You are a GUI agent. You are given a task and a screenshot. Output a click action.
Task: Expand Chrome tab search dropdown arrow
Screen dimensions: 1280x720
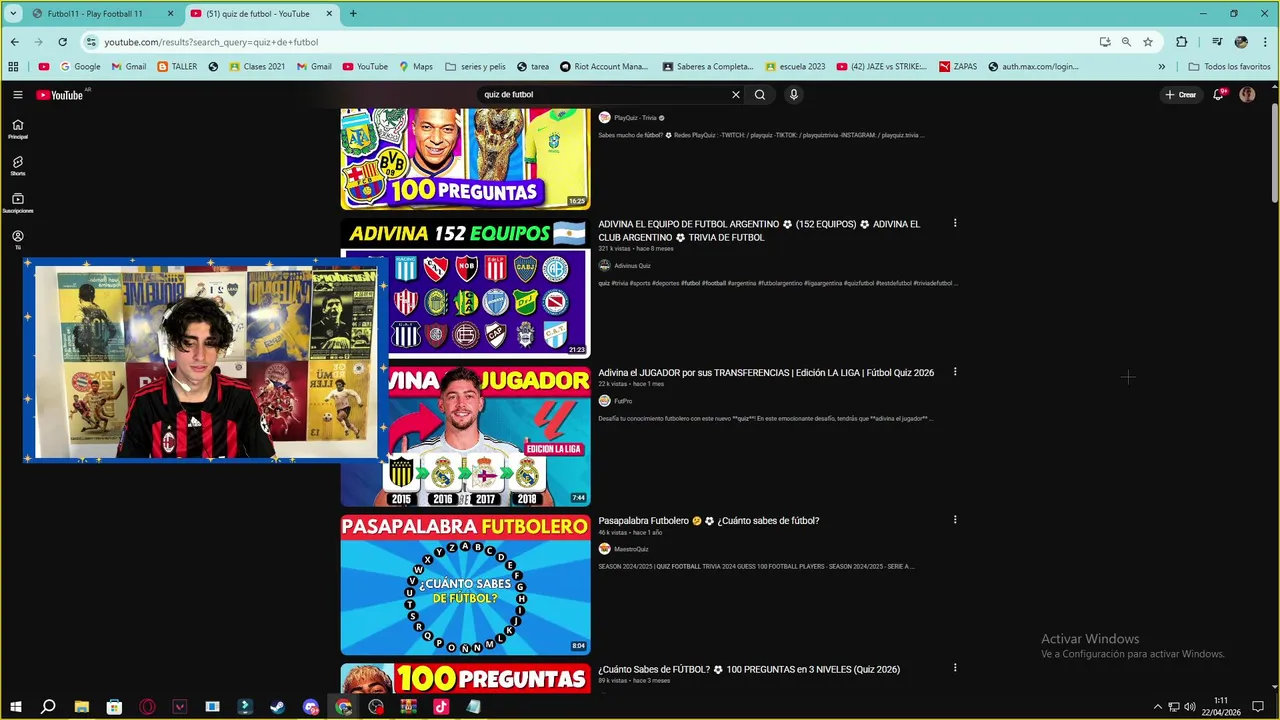click(14, 13)
